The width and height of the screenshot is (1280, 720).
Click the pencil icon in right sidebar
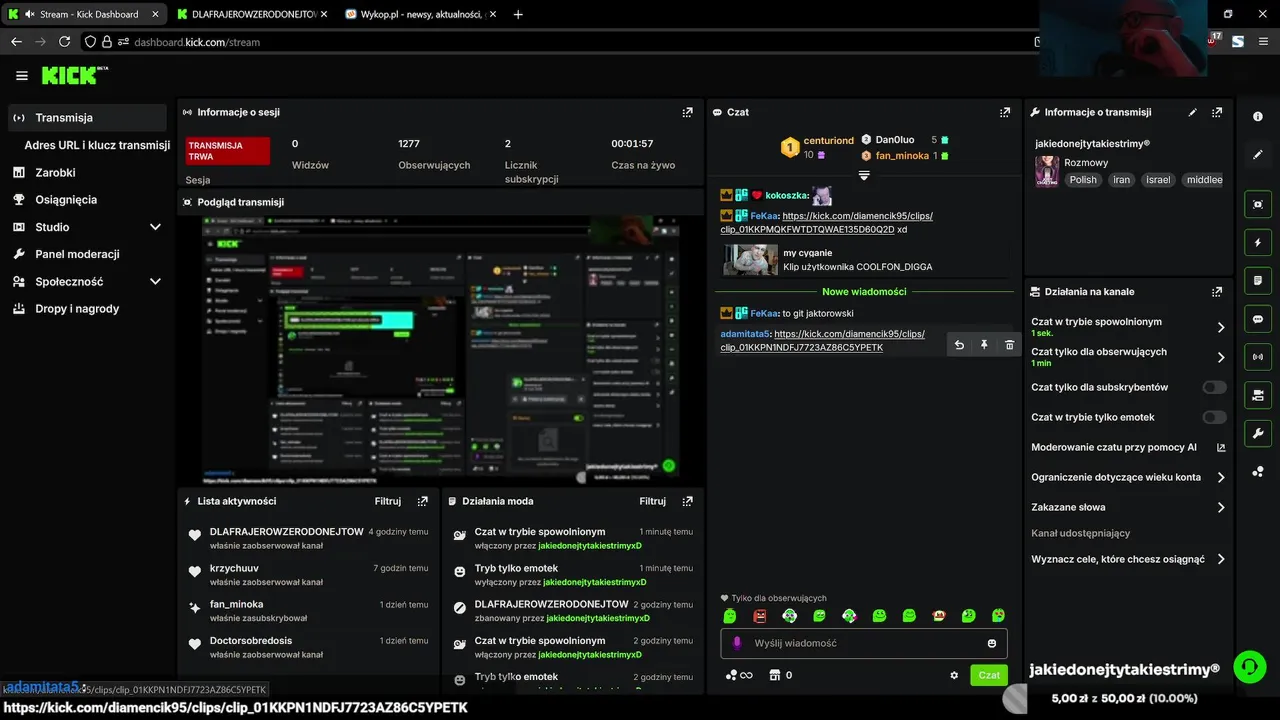pos(1258,155)
